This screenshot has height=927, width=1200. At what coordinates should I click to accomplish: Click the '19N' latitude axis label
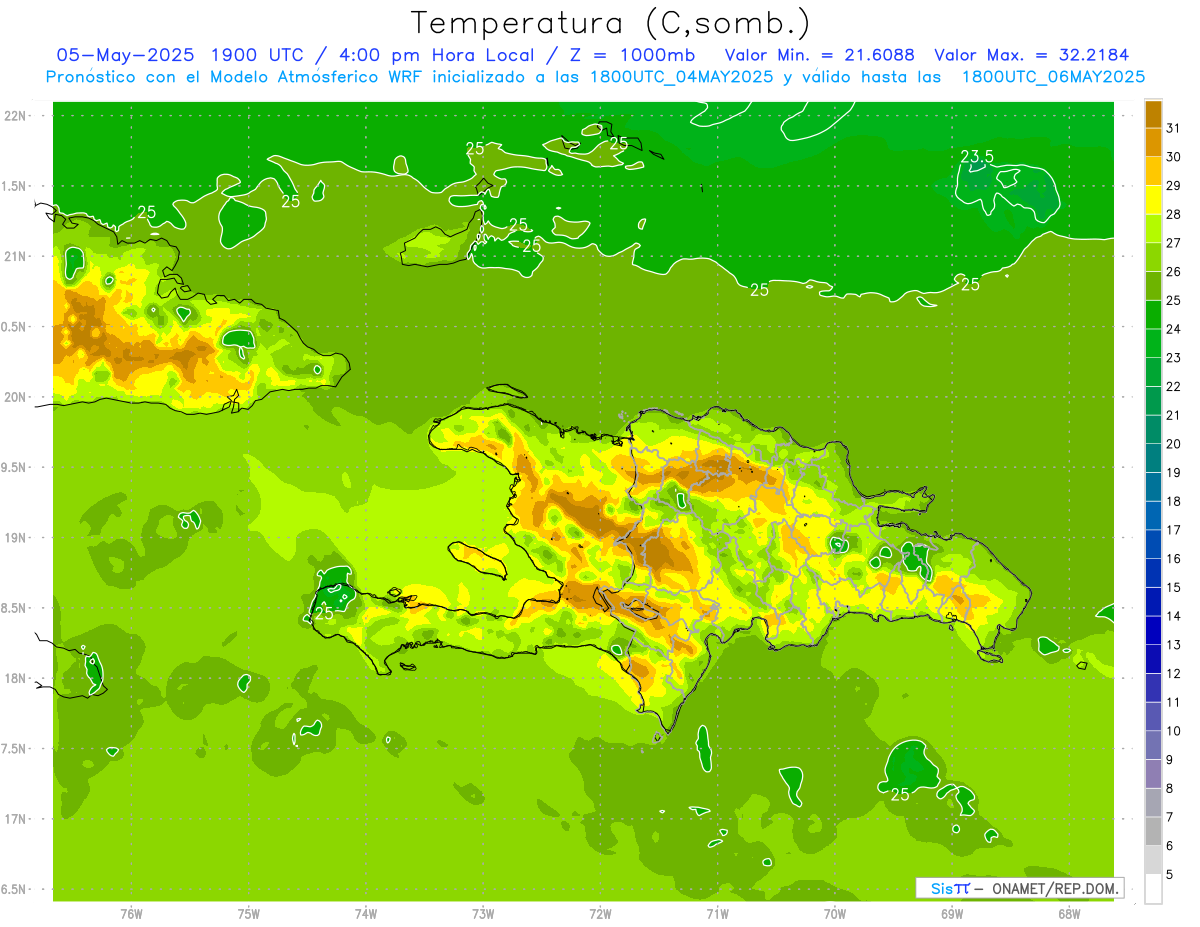pos(15,537)
